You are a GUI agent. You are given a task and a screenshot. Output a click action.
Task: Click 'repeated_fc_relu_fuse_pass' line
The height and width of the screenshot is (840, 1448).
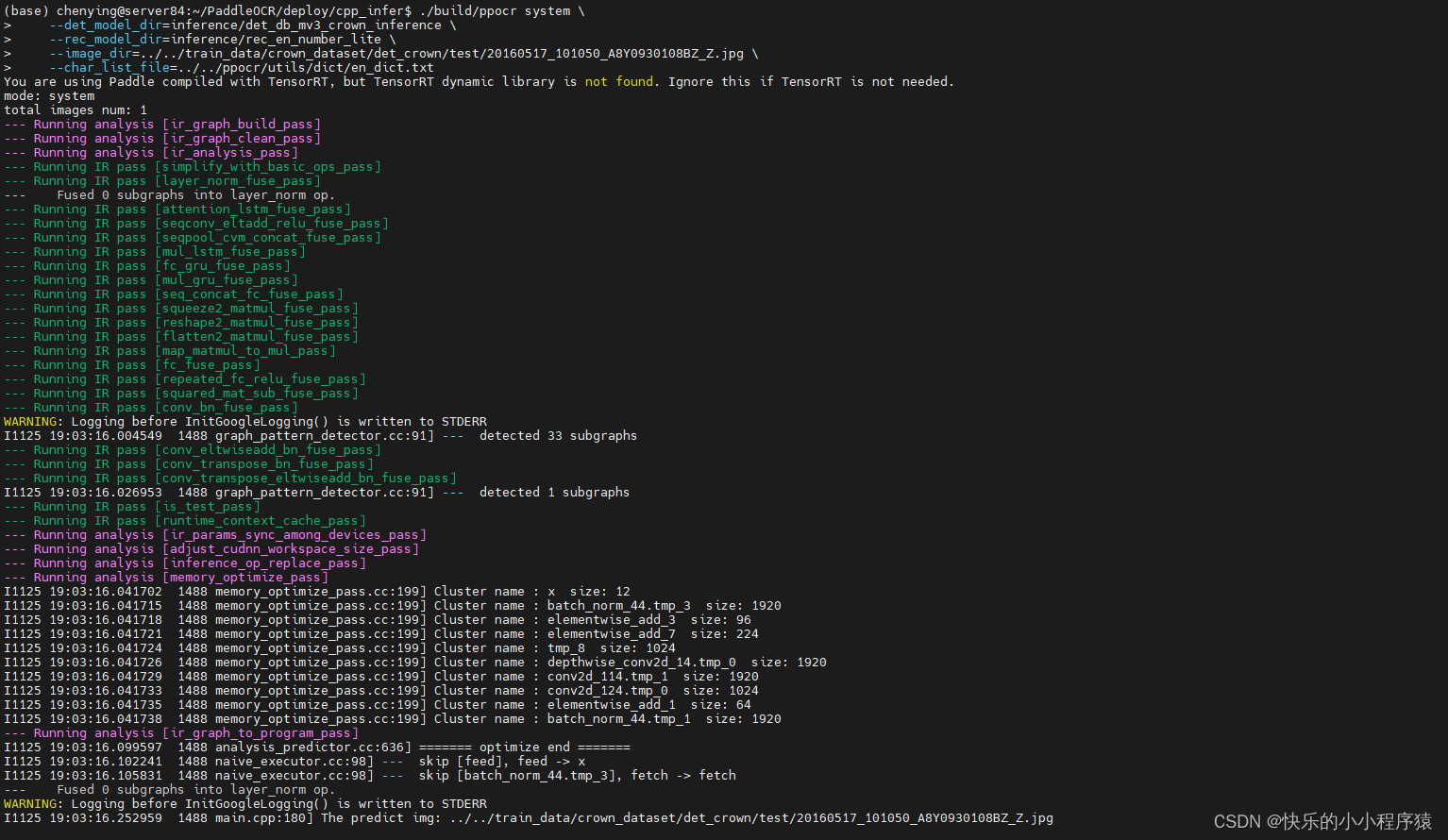pyautogui.click(x=185, y=379)
